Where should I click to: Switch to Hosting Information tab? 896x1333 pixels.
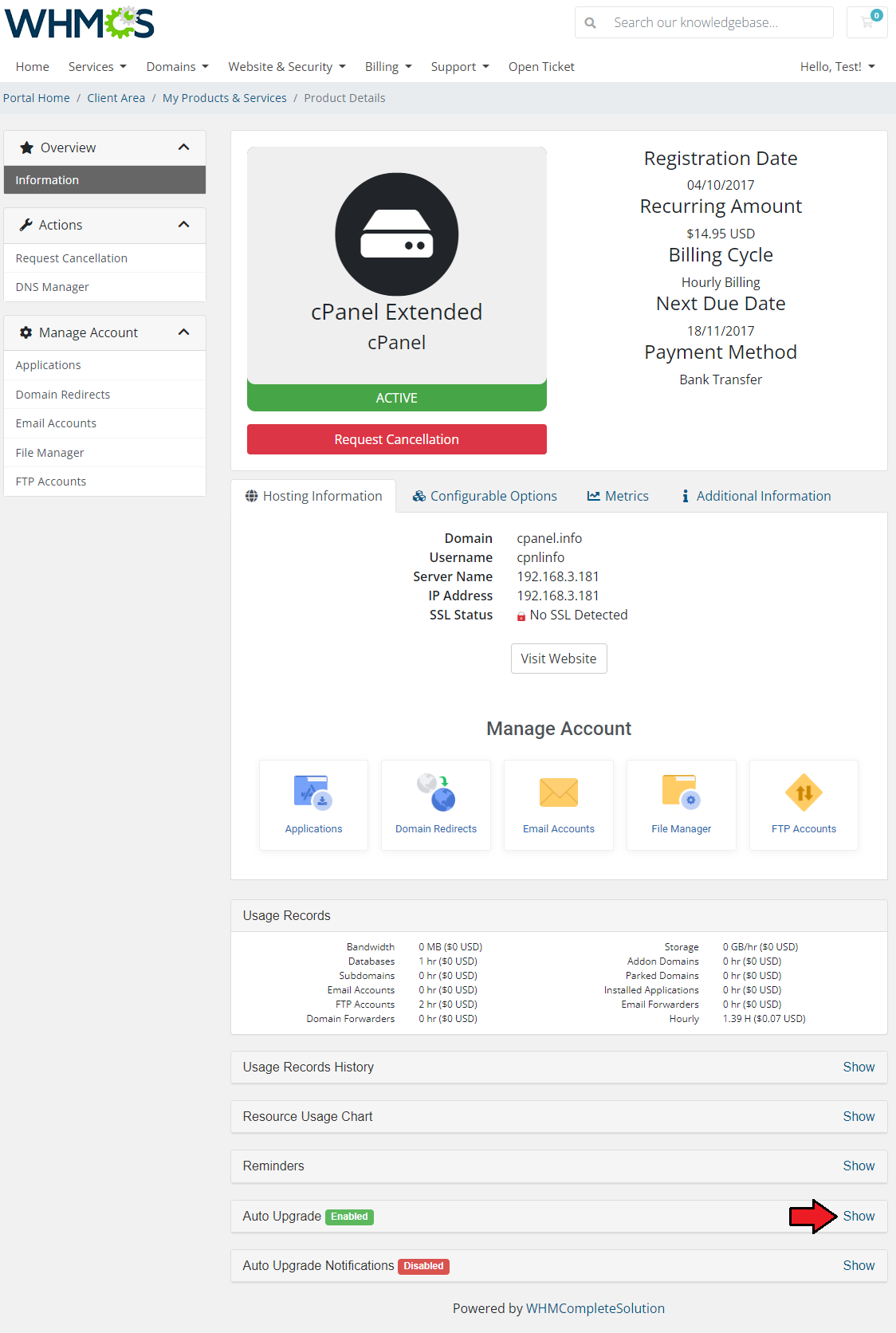click(x=313, y=496)
